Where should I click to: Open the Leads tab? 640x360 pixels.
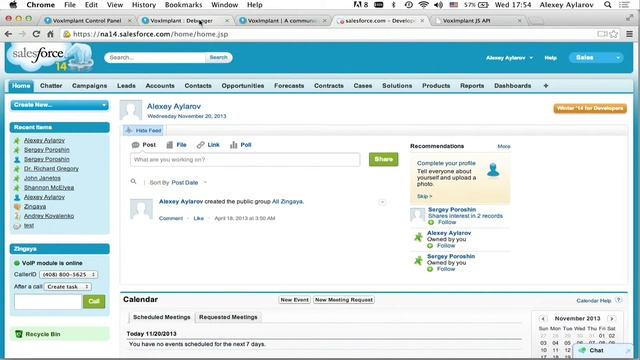(126, 86)
